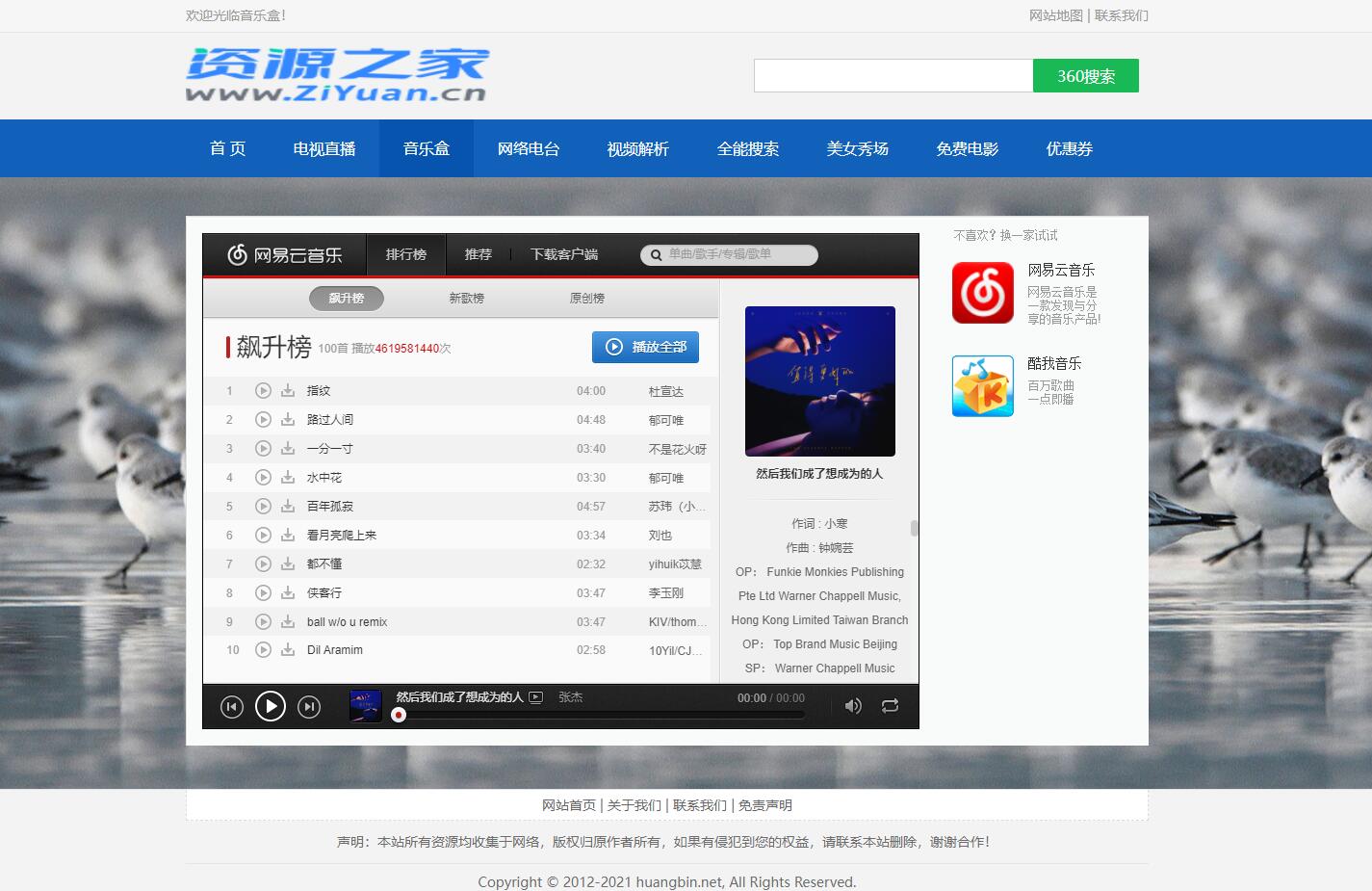This screenshot has width=1372, height=891.
Task: Click the playback progress bar handle
Action: [x=398, y=715]
